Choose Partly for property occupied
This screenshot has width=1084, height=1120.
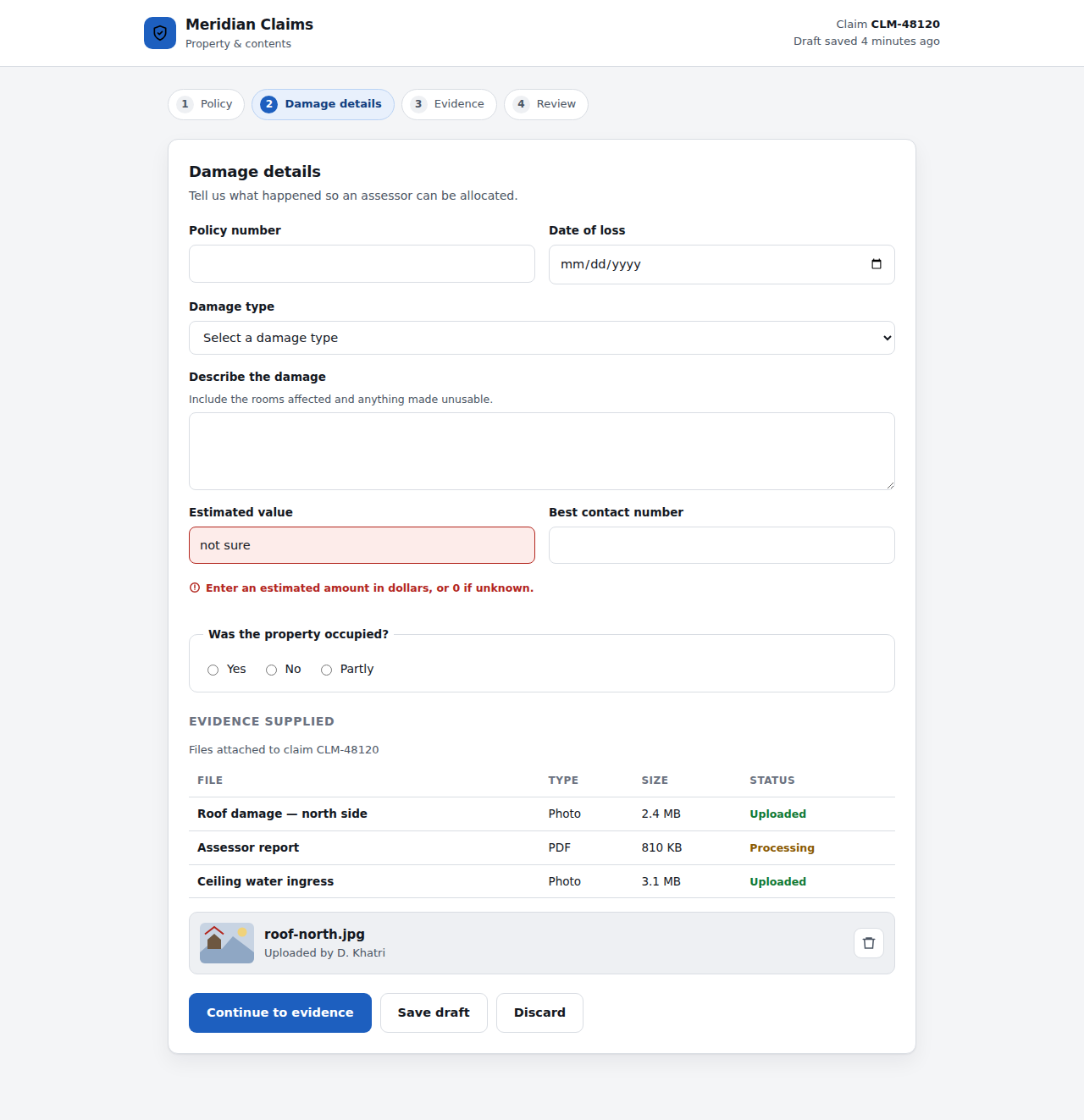327,670
